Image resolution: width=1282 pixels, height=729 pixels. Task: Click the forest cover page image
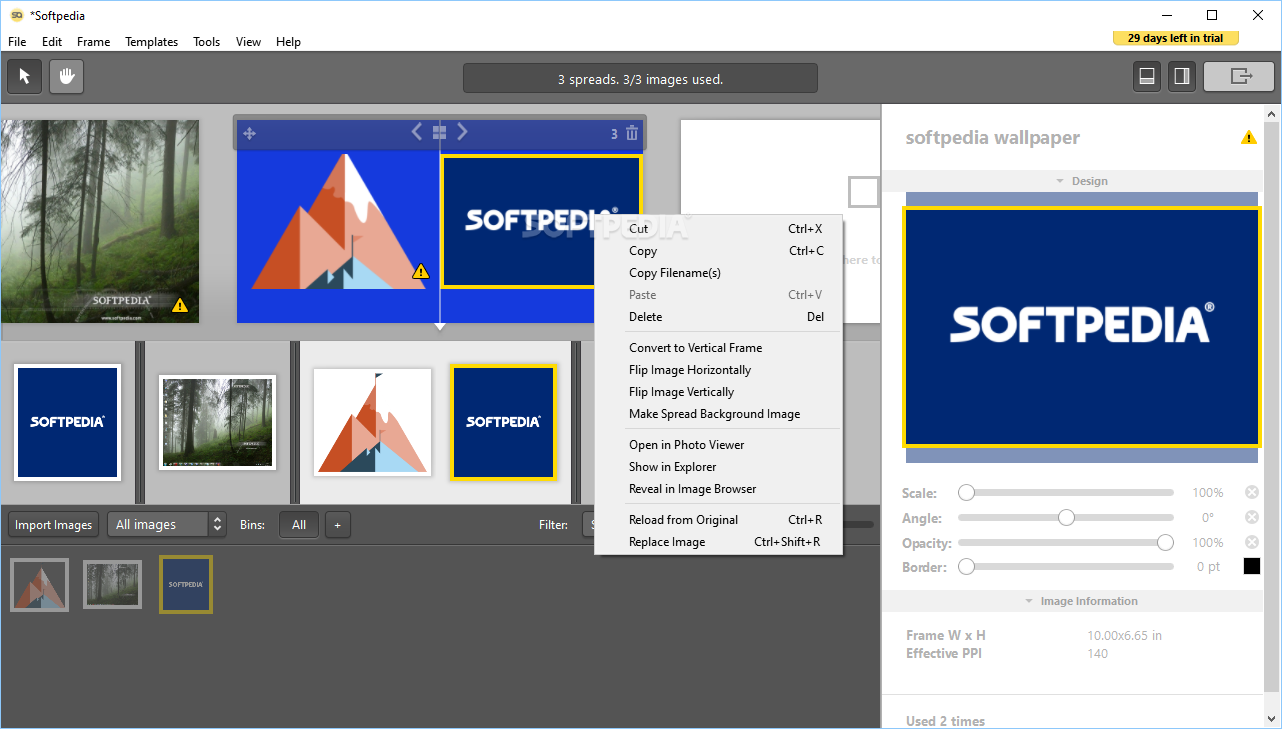coord(99,221)
